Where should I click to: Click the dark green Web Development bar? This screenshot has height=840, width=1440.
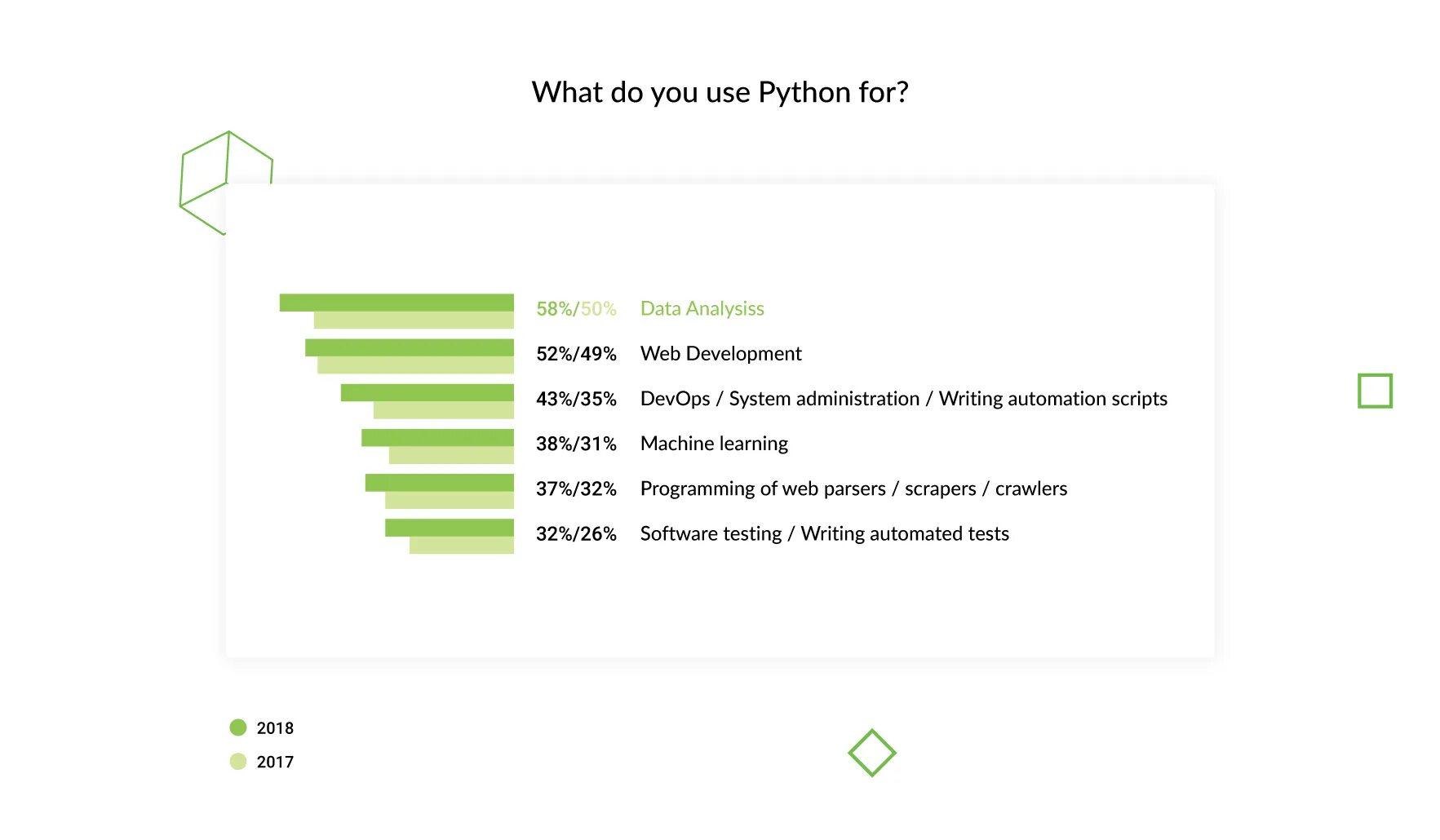pyautogui.click(x=409, y=347)
